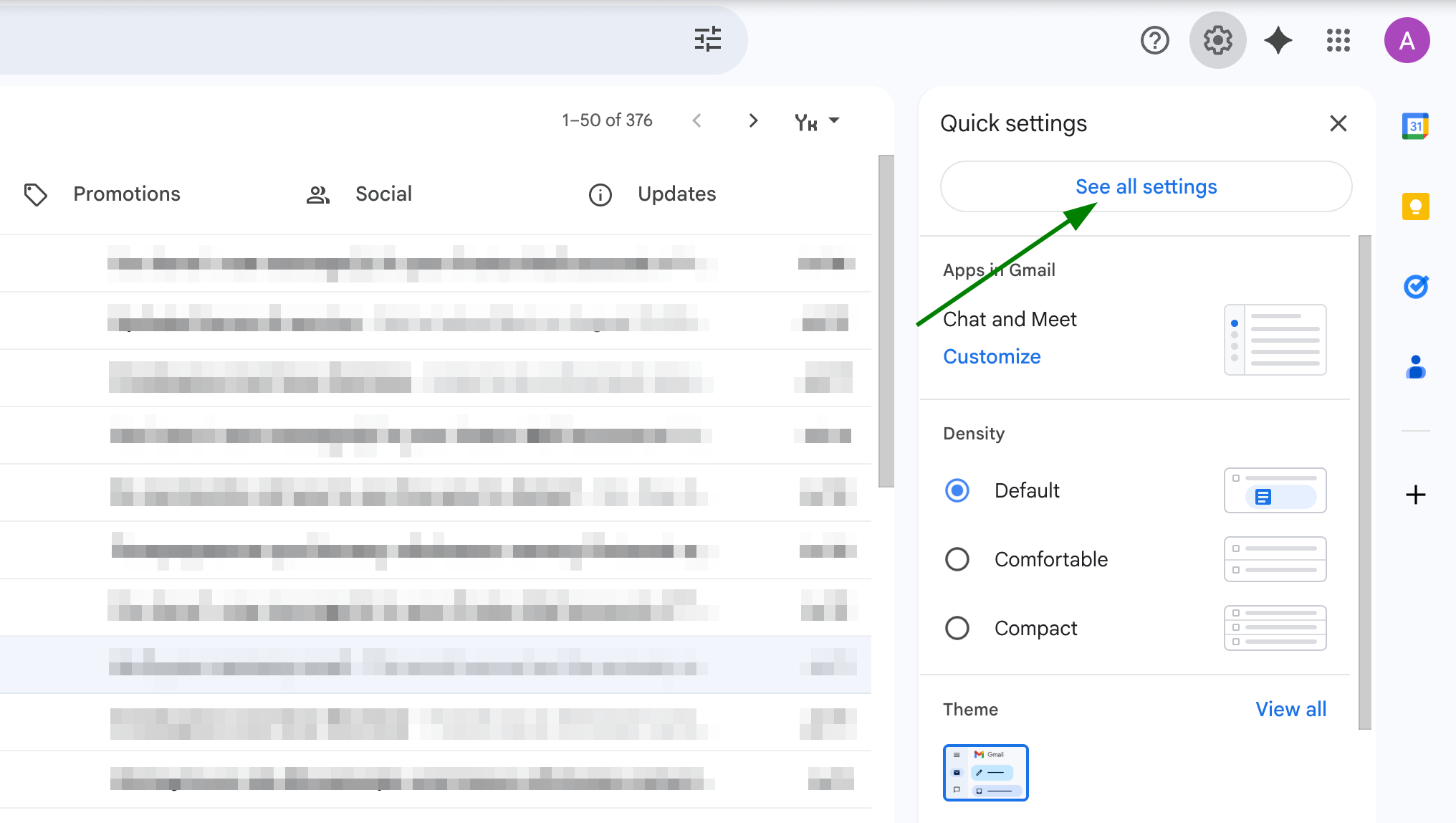Image resolution: width=1456 pixels, height=823 pixels.
Task: Open the Google apps grid
Action: pyautogui.click(x=1337, y=40)
